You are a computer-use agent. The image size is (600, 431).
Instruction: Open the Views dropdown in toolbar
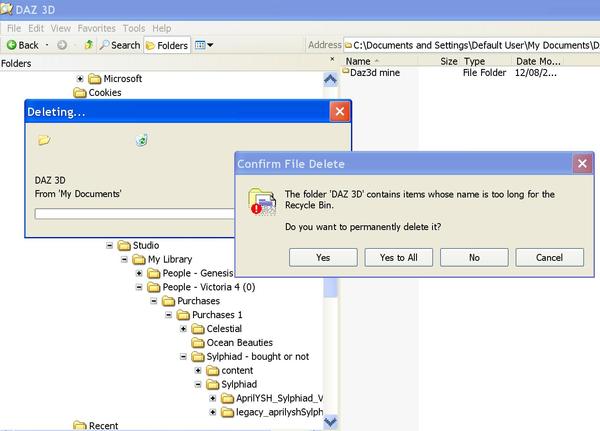(x=204, y=45)
